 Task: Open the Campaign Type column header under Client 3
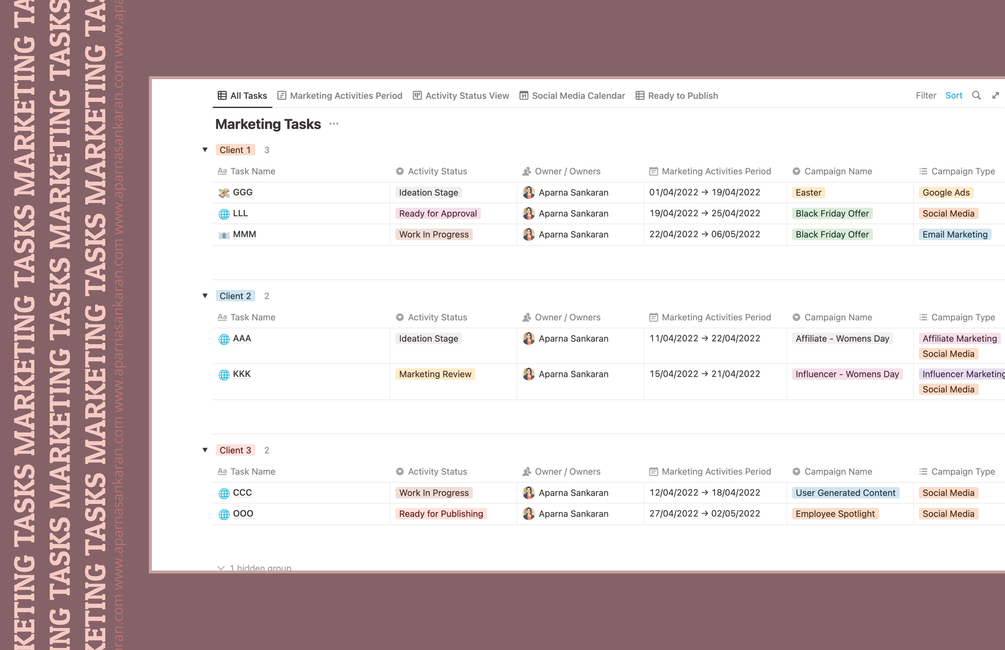pos(957,472)
